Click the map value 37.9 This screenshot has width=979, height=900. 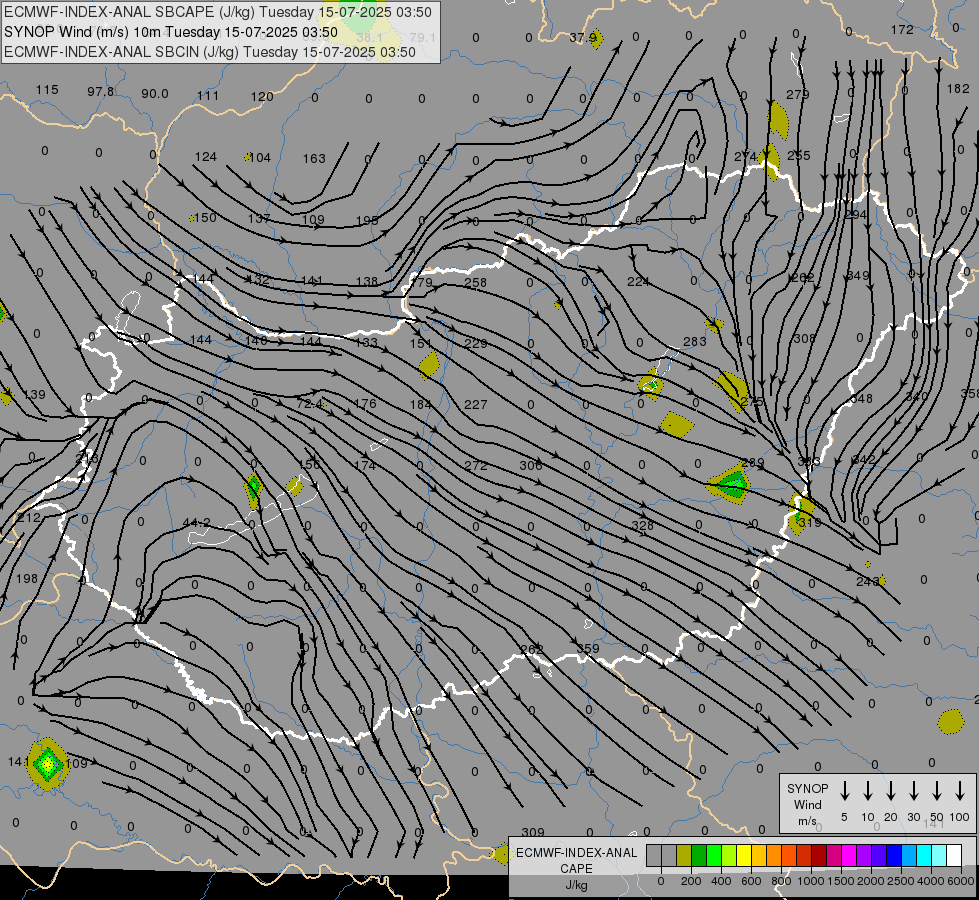tap(583, 38)
